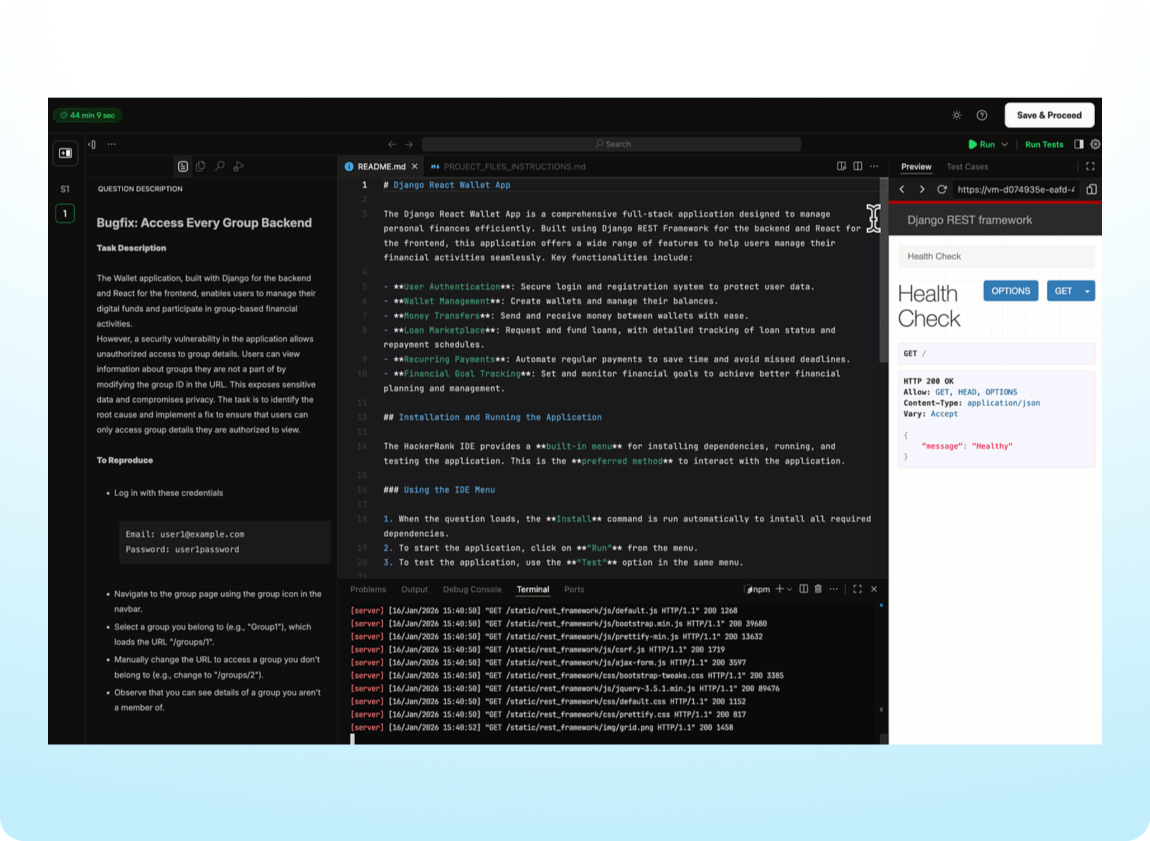Click the Email: user1@example.com credentials line

point(185,535)
